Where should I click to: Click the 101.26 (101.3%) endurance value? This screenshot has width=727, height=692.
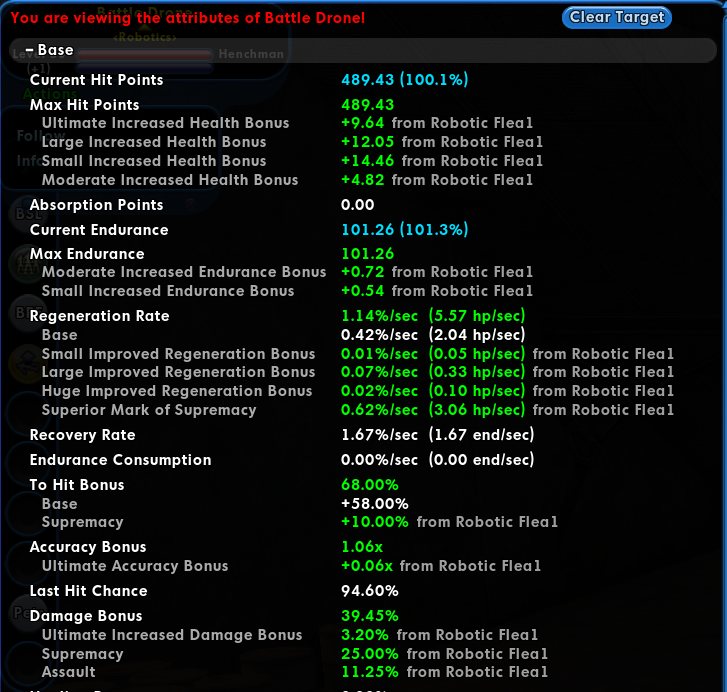405,229
